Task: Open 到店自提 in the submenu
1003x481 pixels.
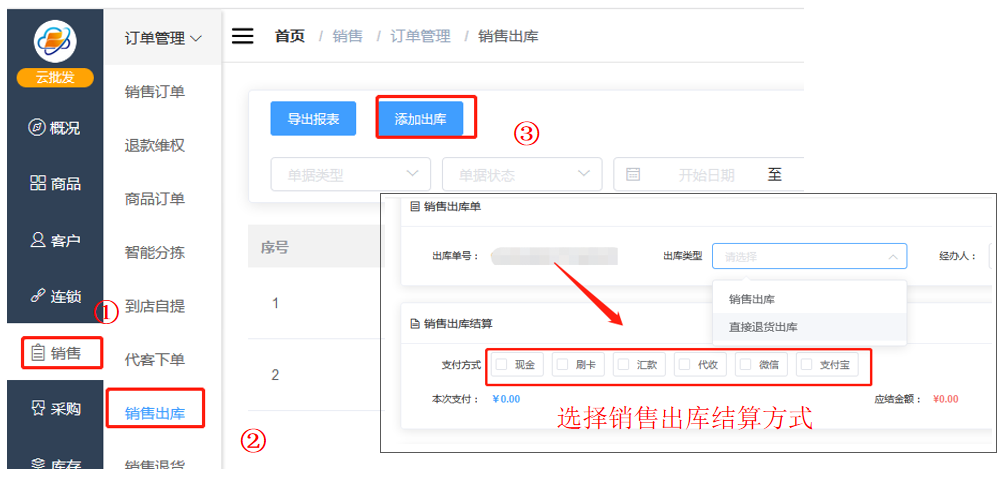Action: coord(155,306)
